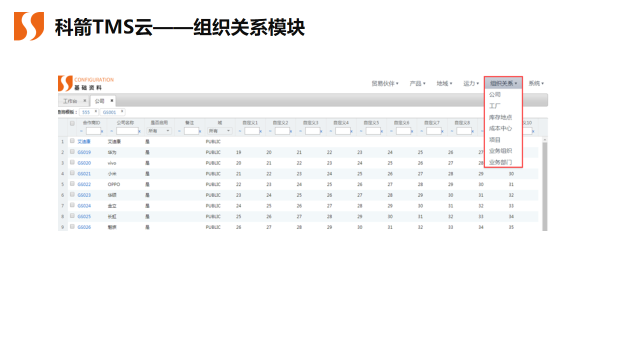The height and width of the screenshot is (360, 640).
Task: Click the CONFIGURATION 基础资料 logo
Action: 86,83
